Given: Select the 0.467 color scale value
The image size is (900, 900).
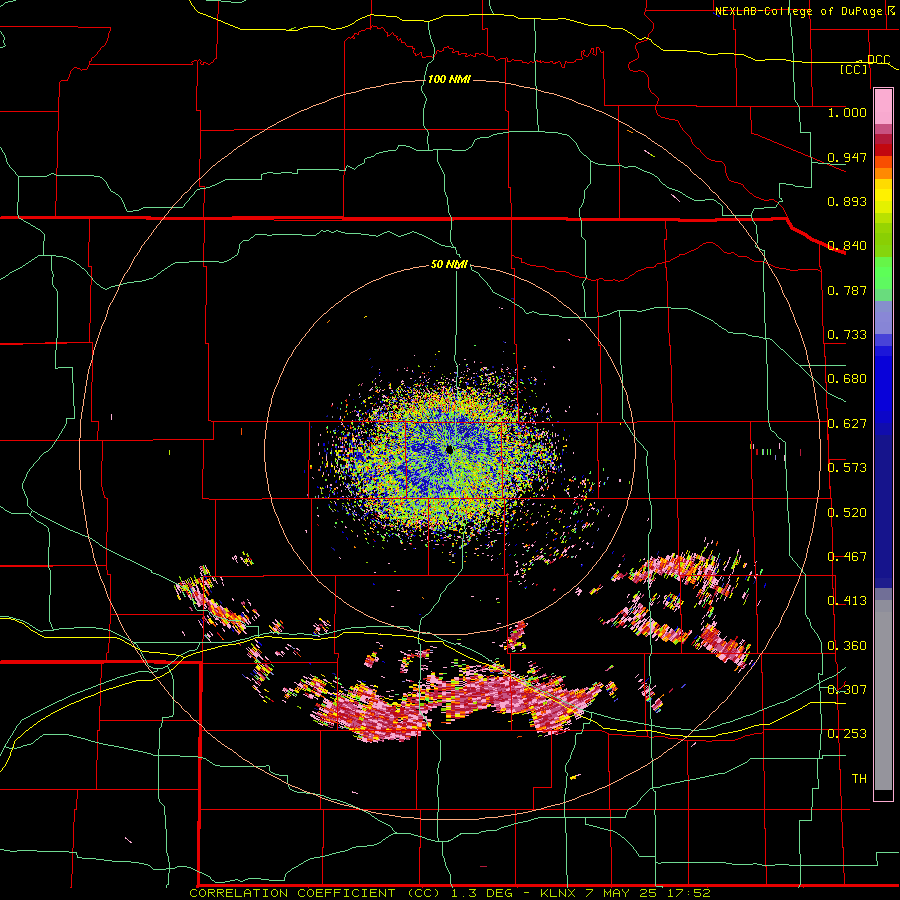Looking at the screenshot, I should (847, 557).
